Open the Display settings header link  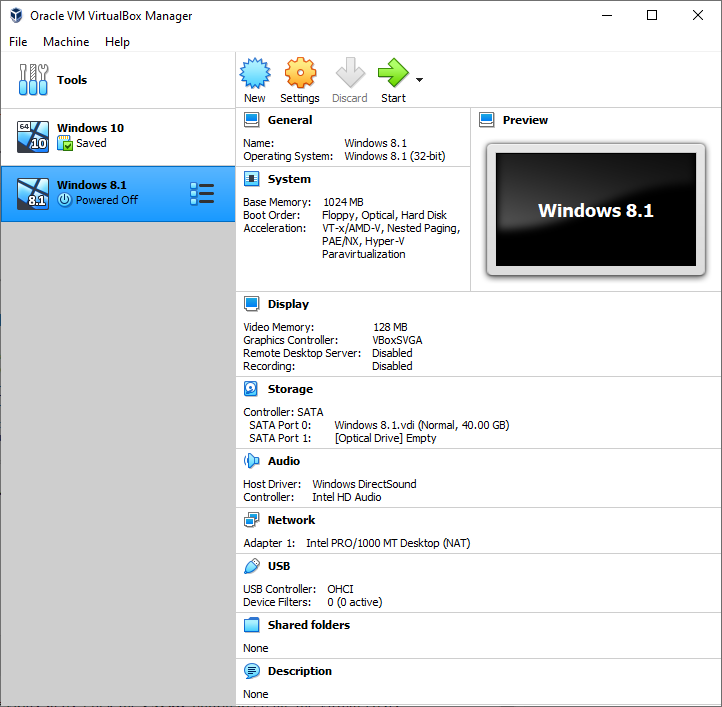288,304
